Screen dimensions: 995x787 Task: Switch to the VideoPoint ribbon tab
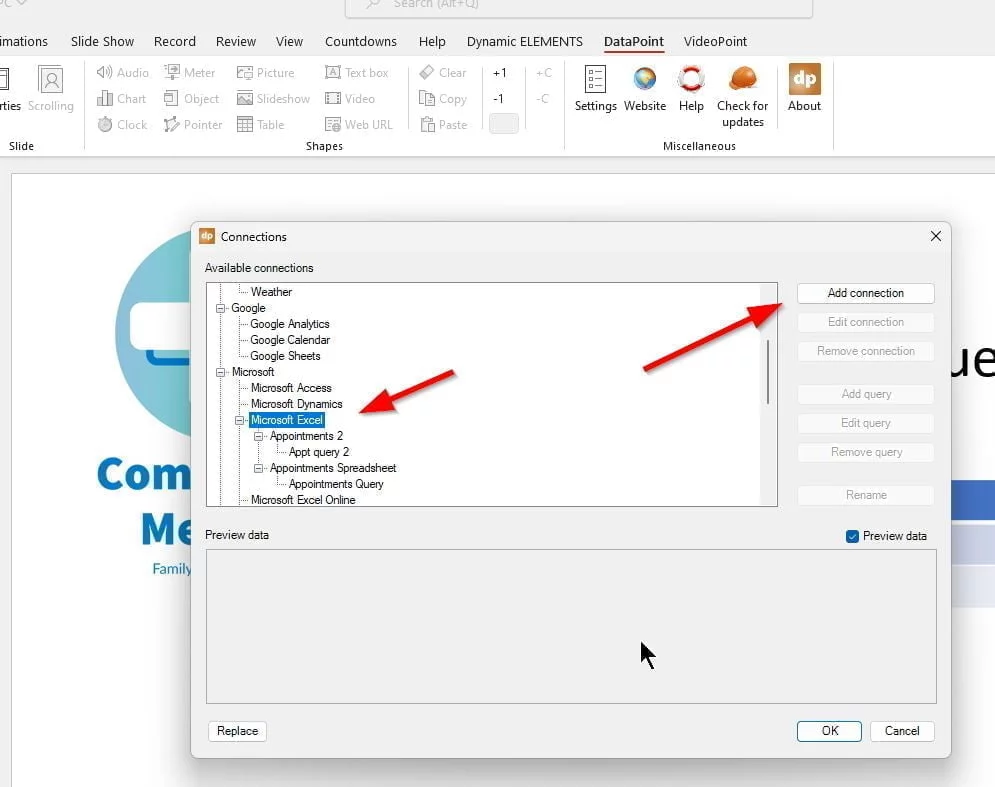point(715,41)
